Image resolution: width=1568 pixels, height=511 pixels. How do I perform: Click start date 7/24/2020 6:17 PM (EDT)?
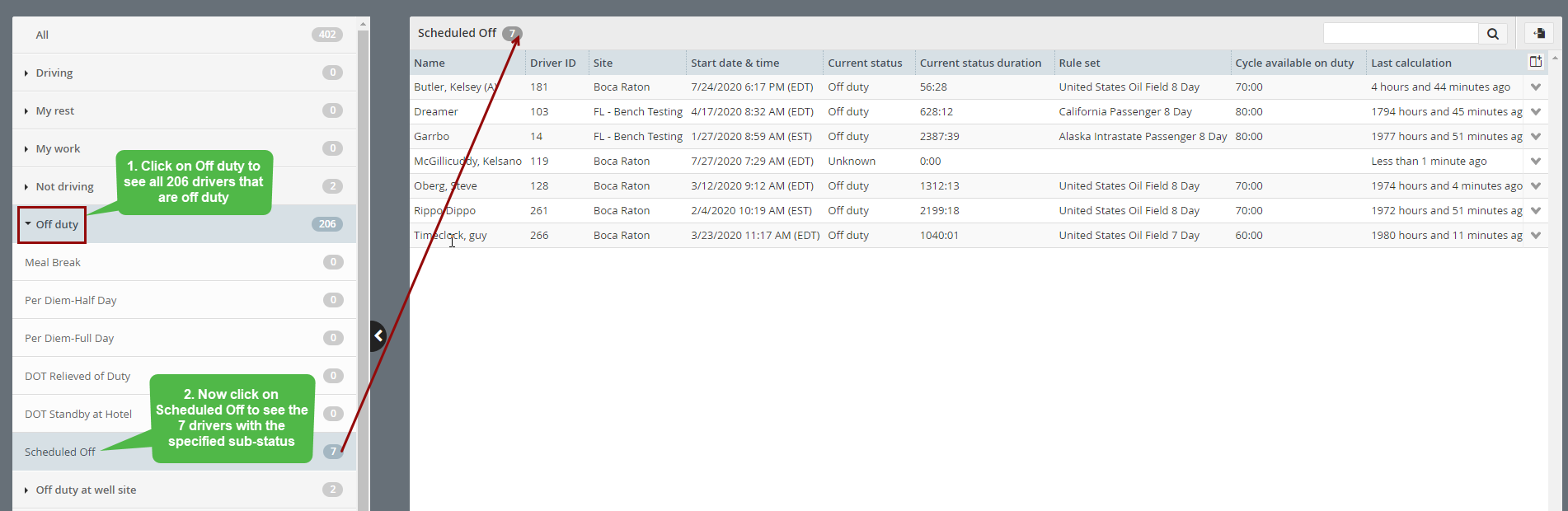coord(752,87)
